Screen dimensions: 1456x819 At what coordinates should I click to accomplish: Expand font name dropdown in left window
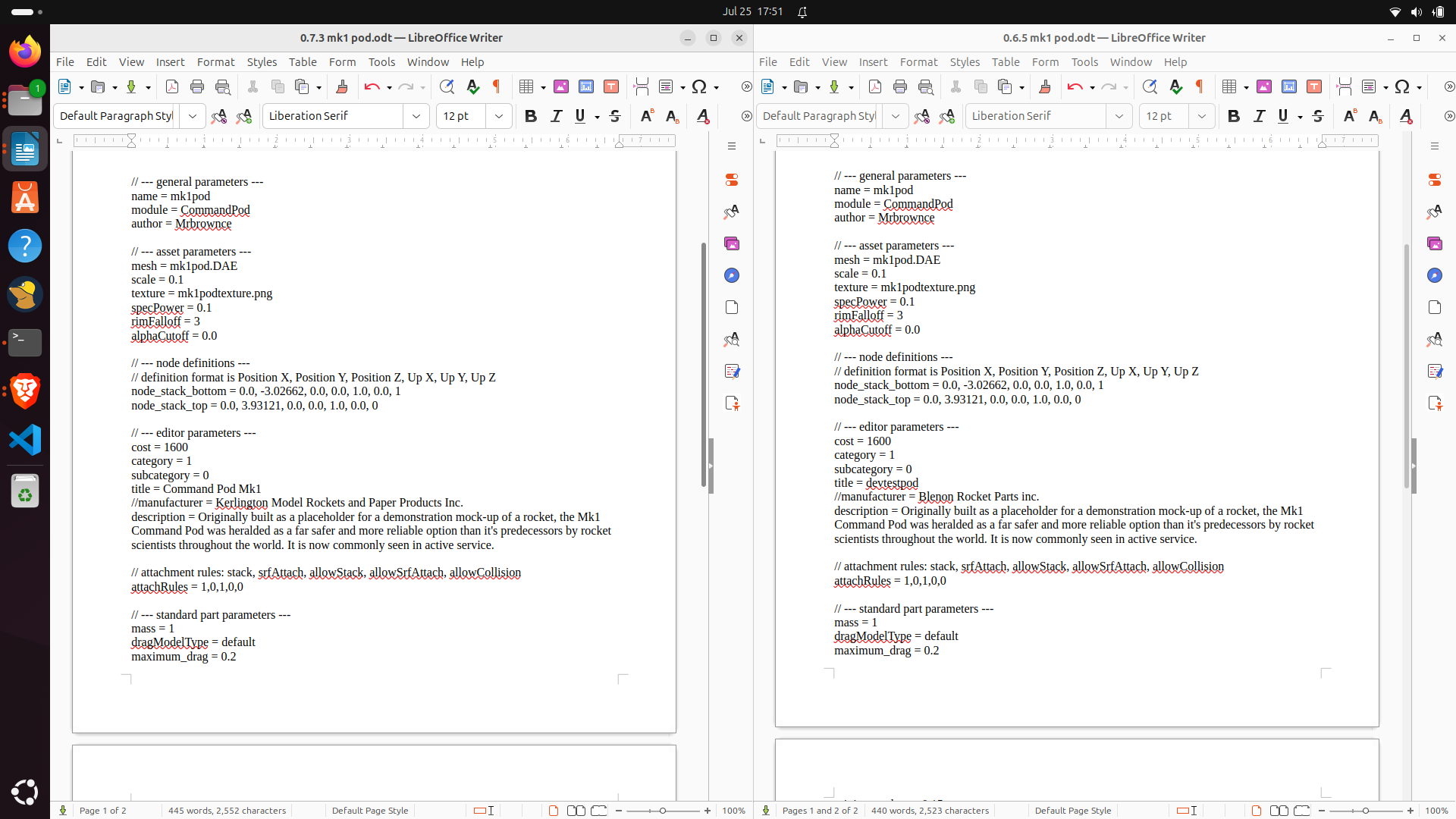(x=416, y=116)
